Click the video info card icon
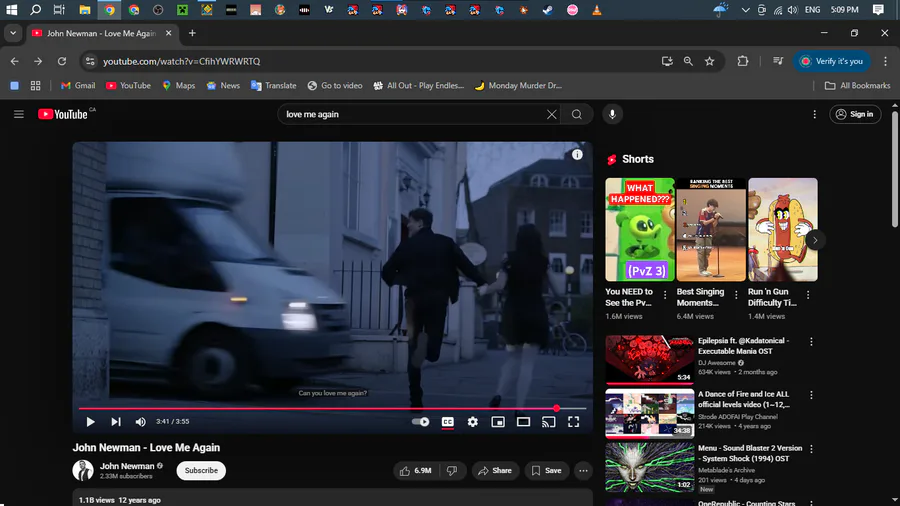 point(577,154)
